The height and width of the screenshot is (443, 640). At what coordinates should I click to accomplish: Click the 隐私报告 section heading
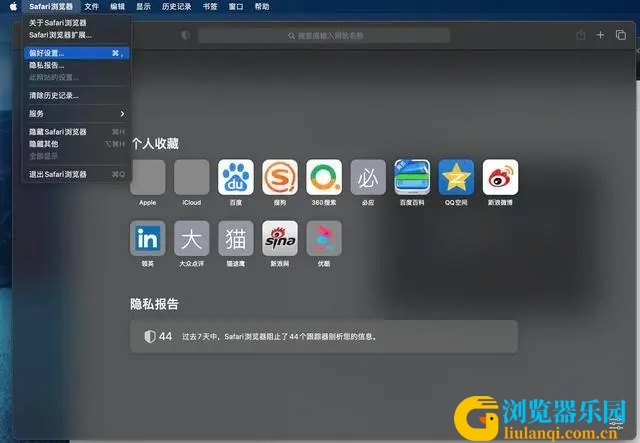point(154,304)
